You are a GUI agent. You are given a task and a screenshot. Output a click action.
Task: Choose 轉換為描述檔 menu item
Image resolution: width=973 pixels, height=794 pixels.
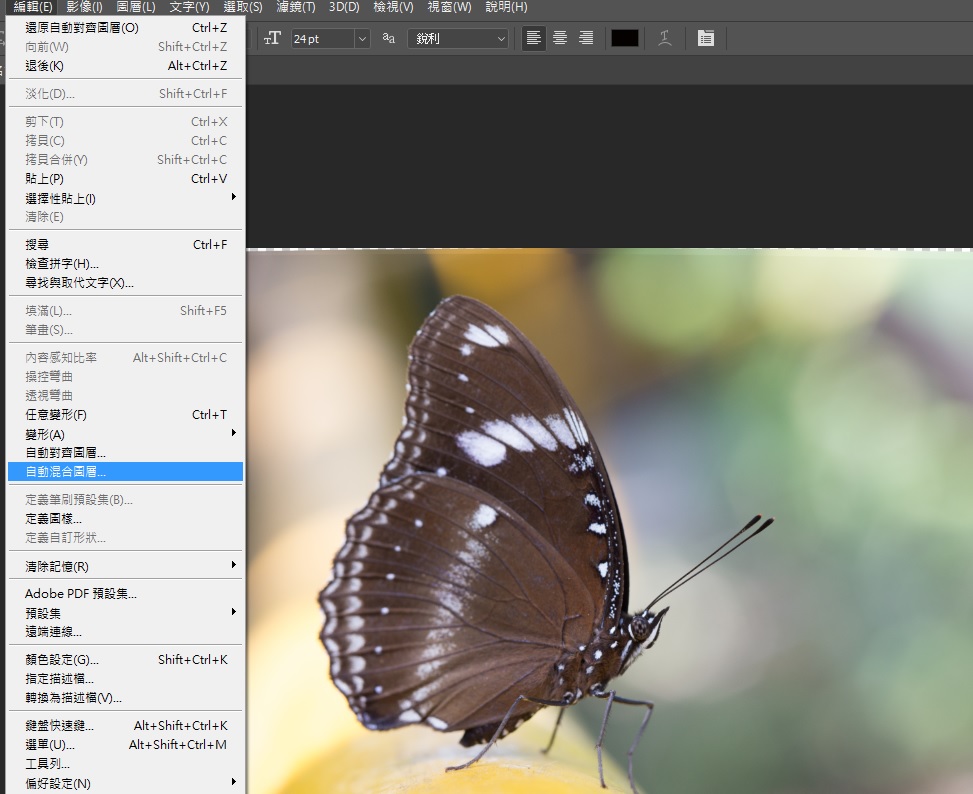tap(125, 698)
